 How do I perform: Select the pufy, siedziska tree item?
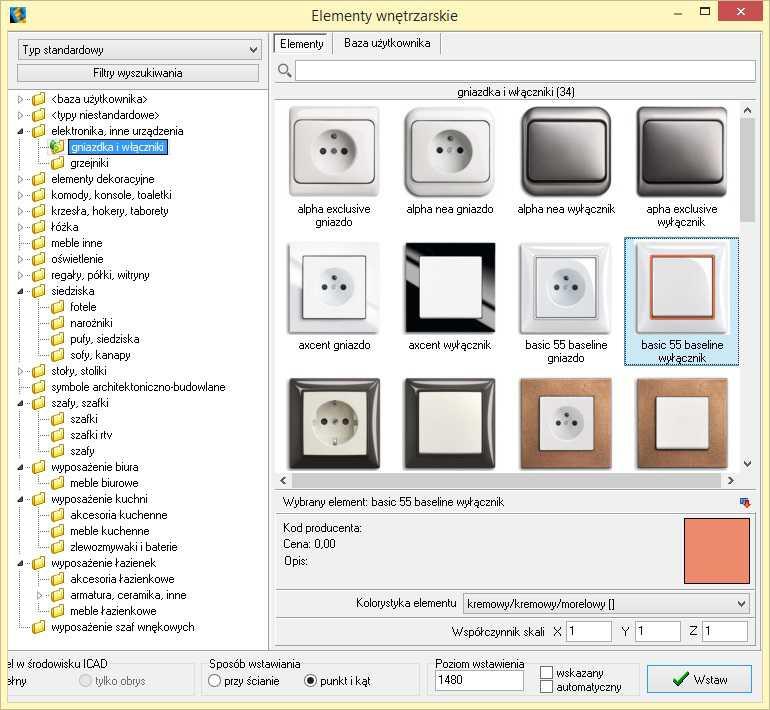[105, 339]
